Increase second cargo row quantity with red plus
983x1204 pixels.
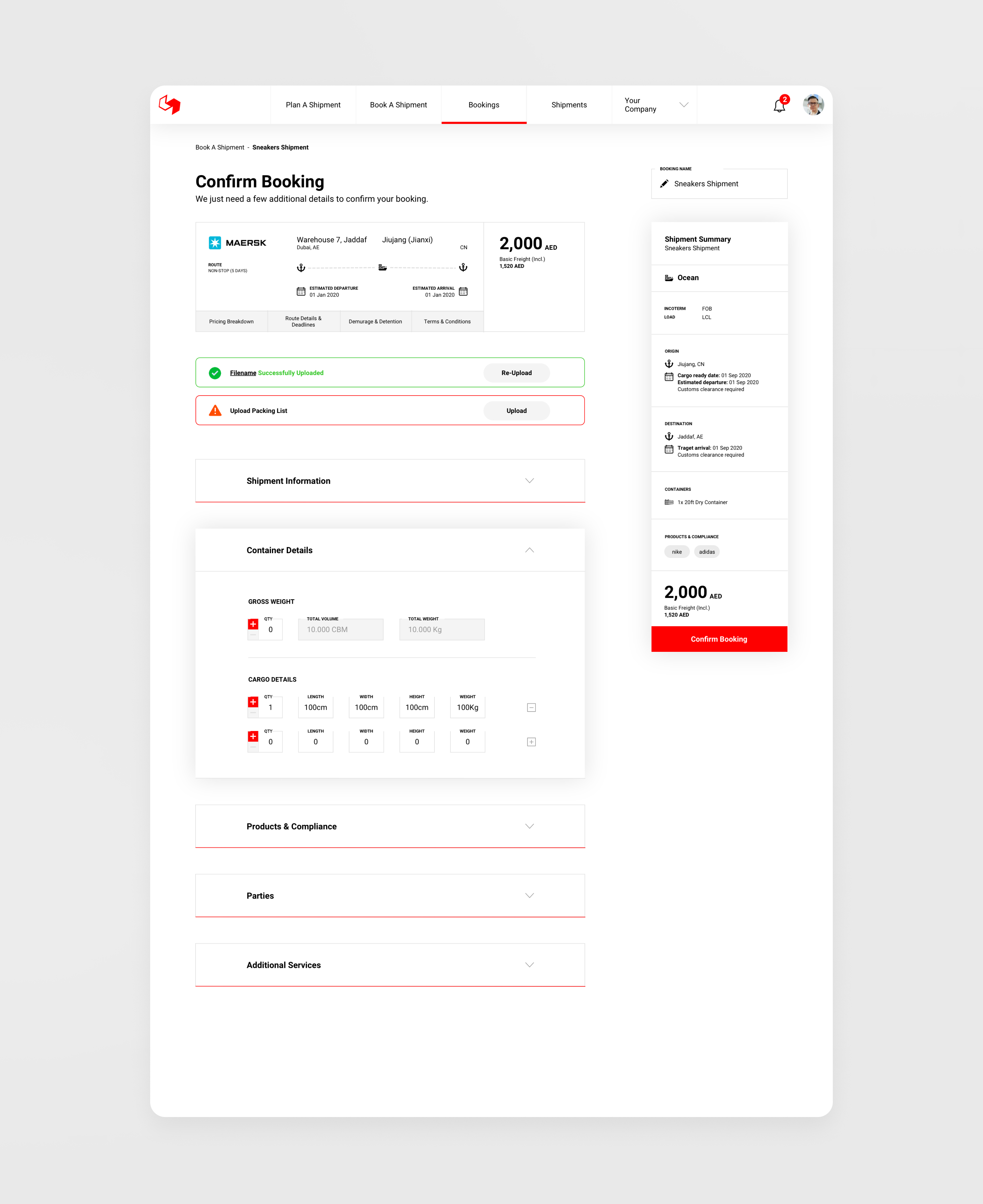coord(253,736)
